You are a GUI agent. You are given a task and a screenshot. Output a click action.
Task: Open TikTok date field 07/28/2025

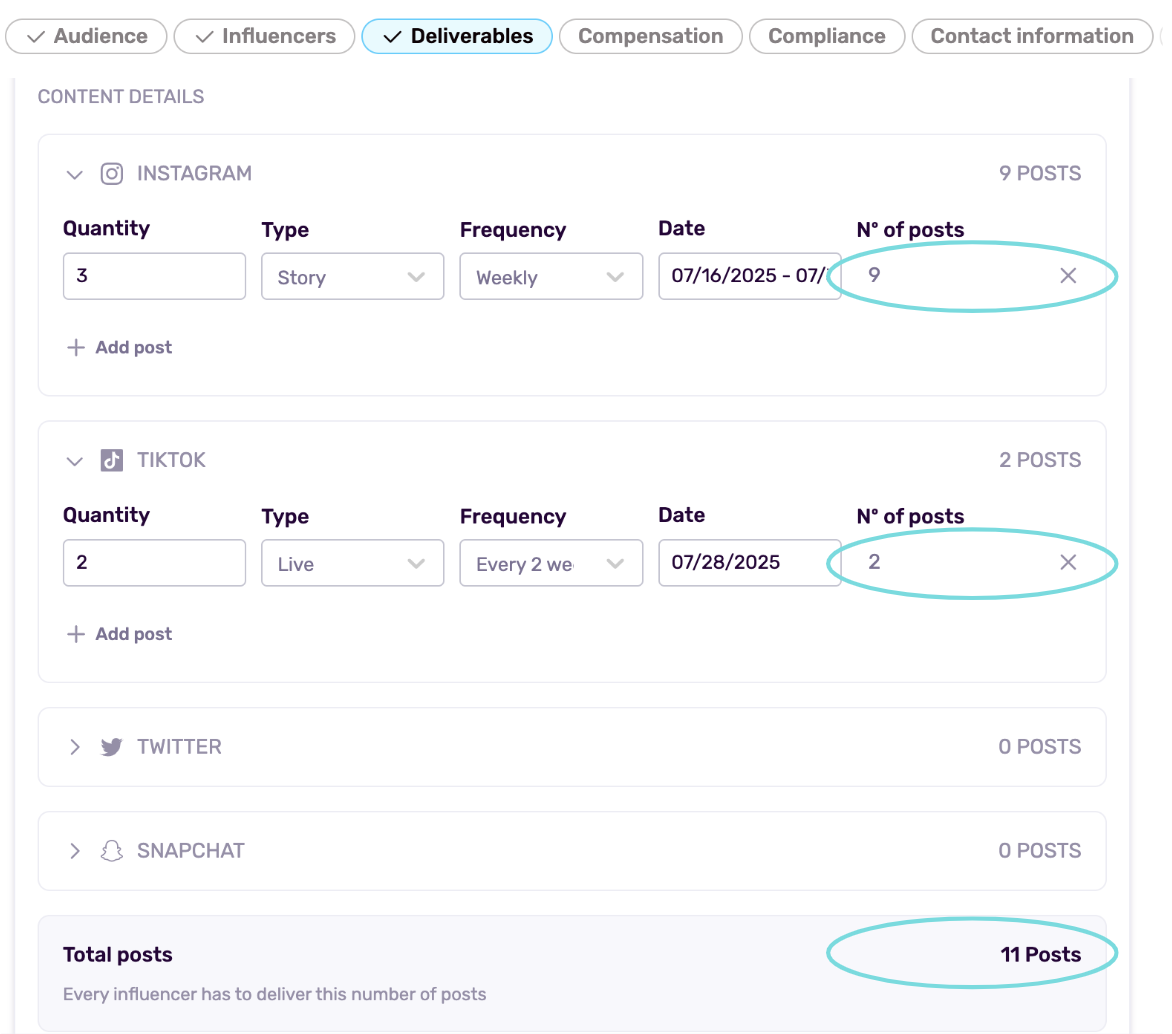[x=750, y=562]
